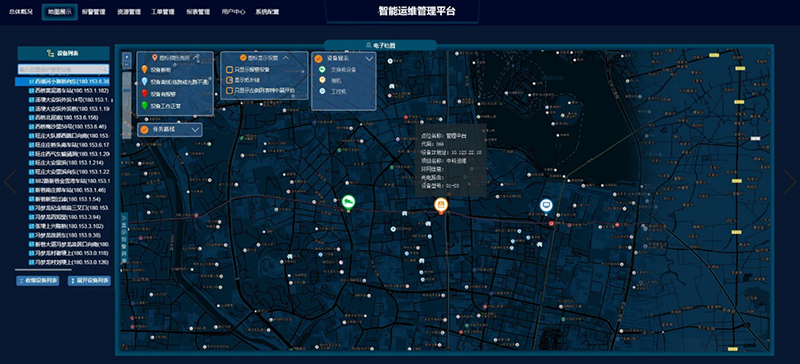Click the blue monitor marker on map
Screen dimensions: 800x364
[x=546, y=205]
